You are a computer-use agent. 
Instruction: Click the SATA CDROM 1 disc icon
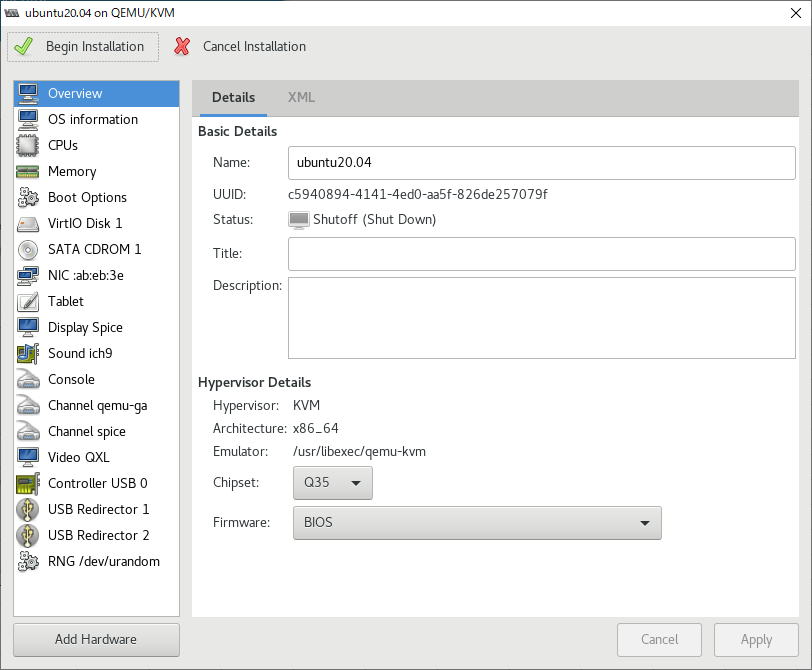[x=28, y=250]
